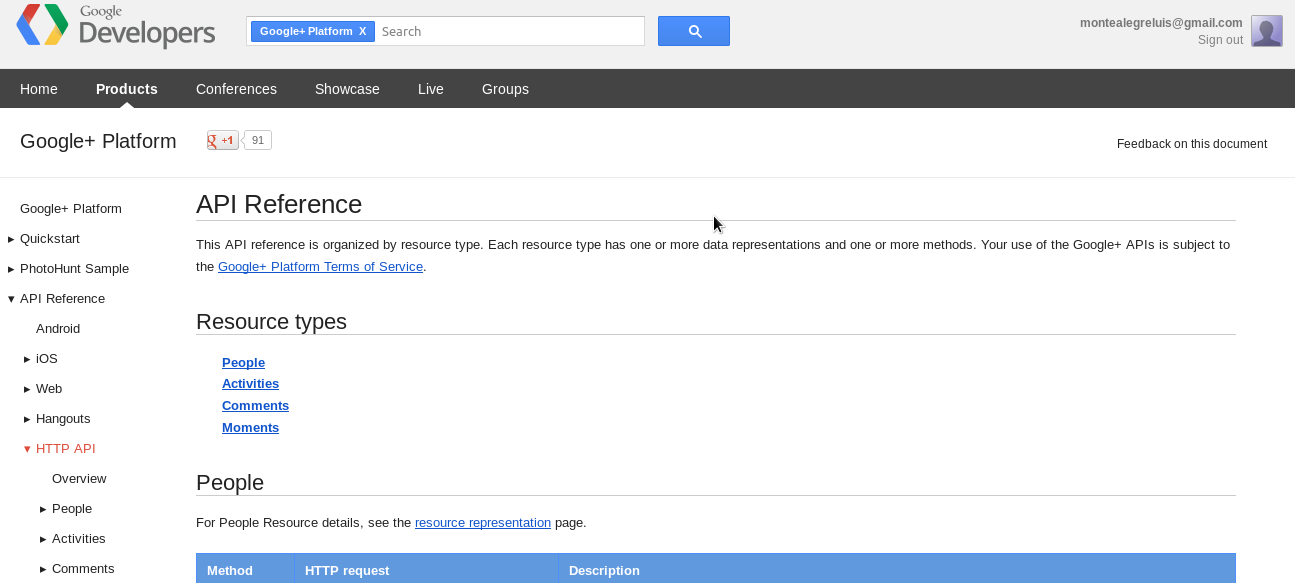Expand the Hangouts sidebar arrow
Screen dimensions: 1295x583
pyautogui.click(x=27, y=420)
